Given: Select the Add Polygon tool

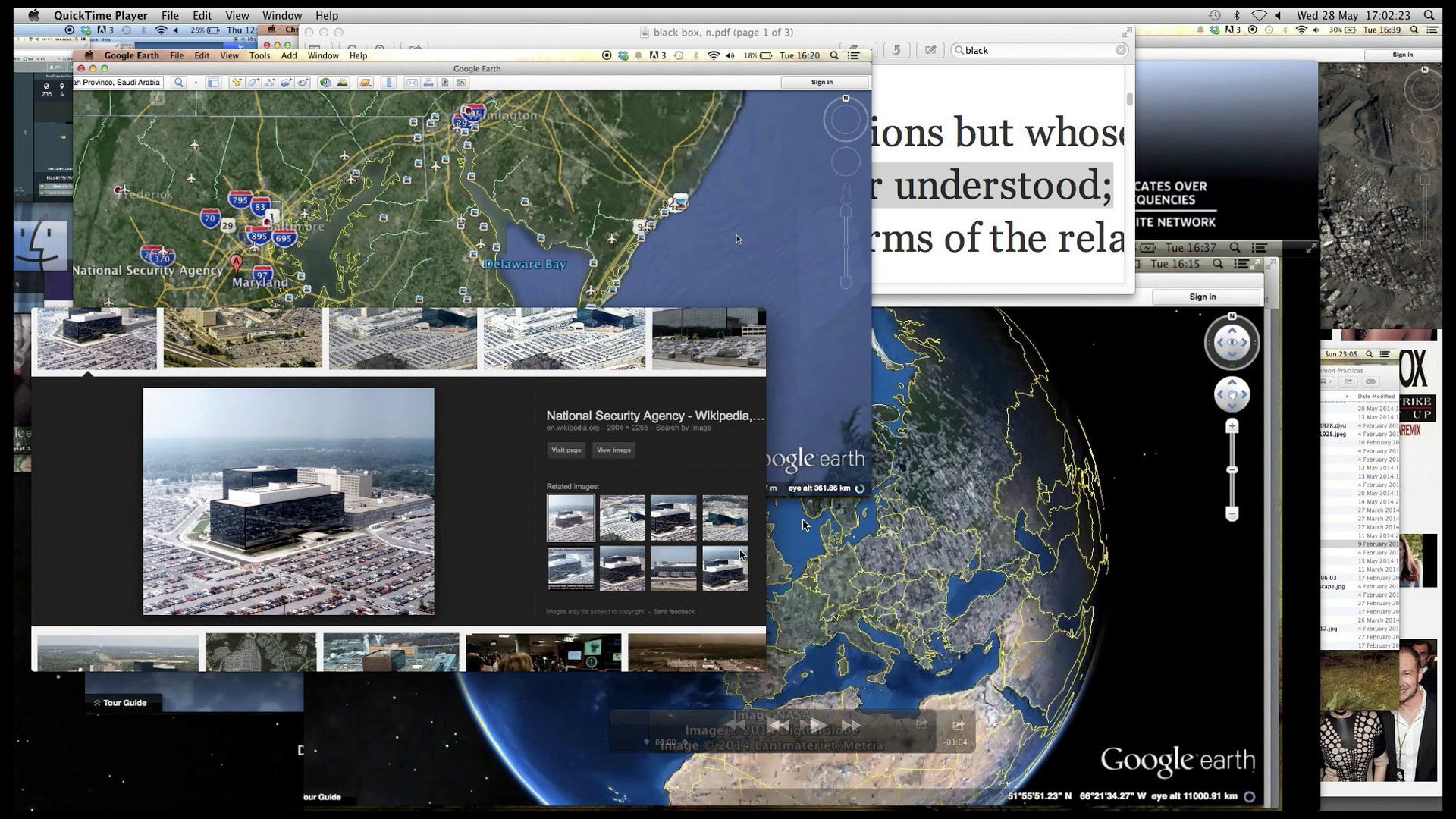Looking at the screenshot, I should point(253,83).
